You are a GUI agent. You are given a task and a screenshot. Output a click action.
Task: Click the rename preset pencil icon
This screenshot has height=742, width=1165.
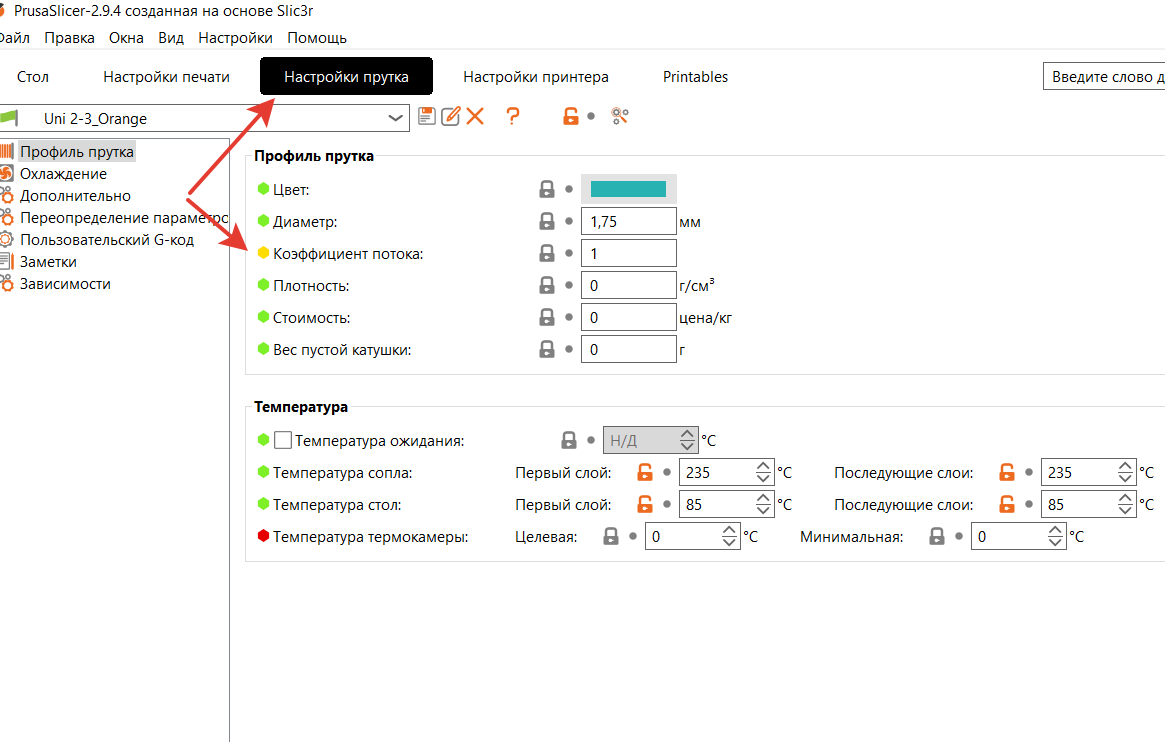451,116
